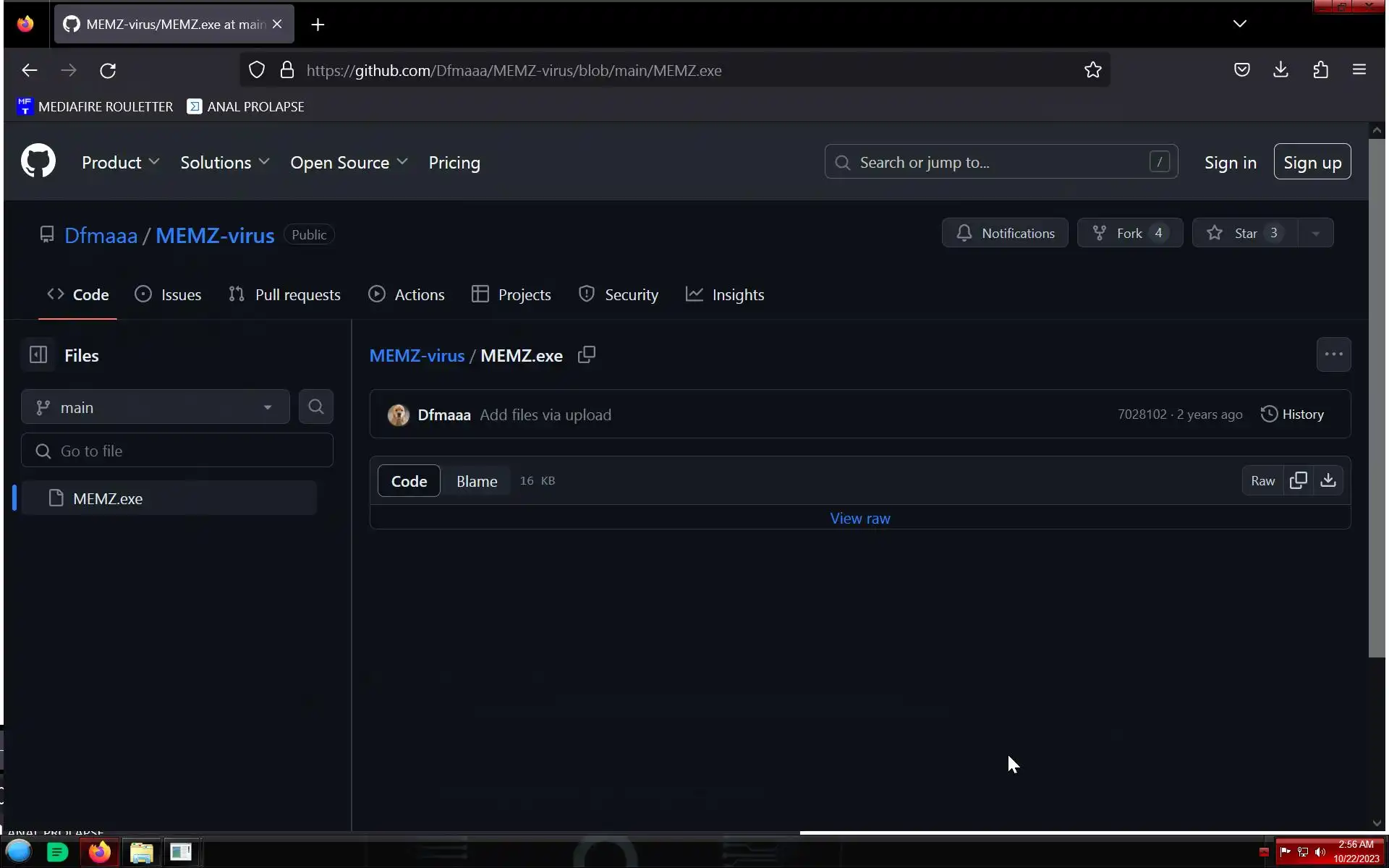Expand the star lists dropdown arrow

click(1316, 233)
